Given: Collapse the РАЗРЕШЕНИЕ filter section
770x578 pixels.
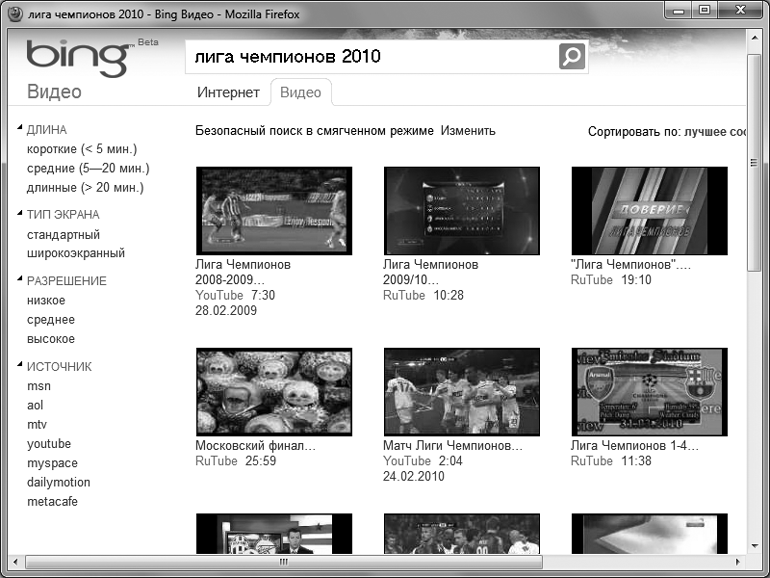Looking at the screenshot, I should coord(20,280).
